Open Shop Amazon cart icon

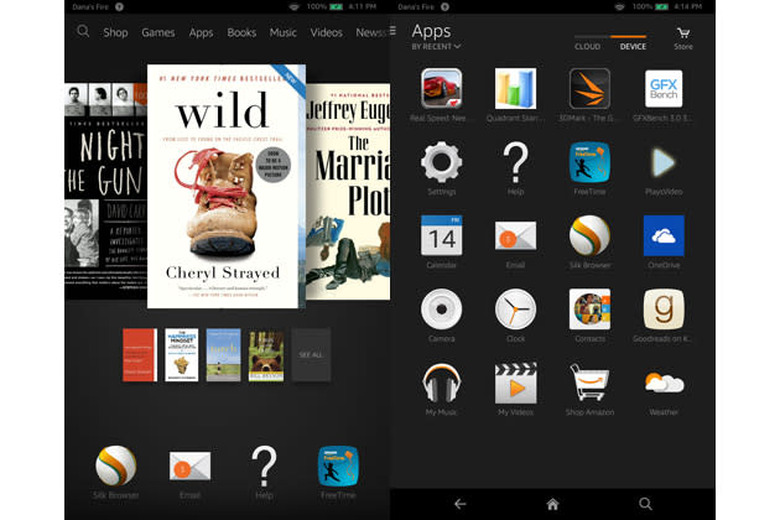[x=589, y=383]
